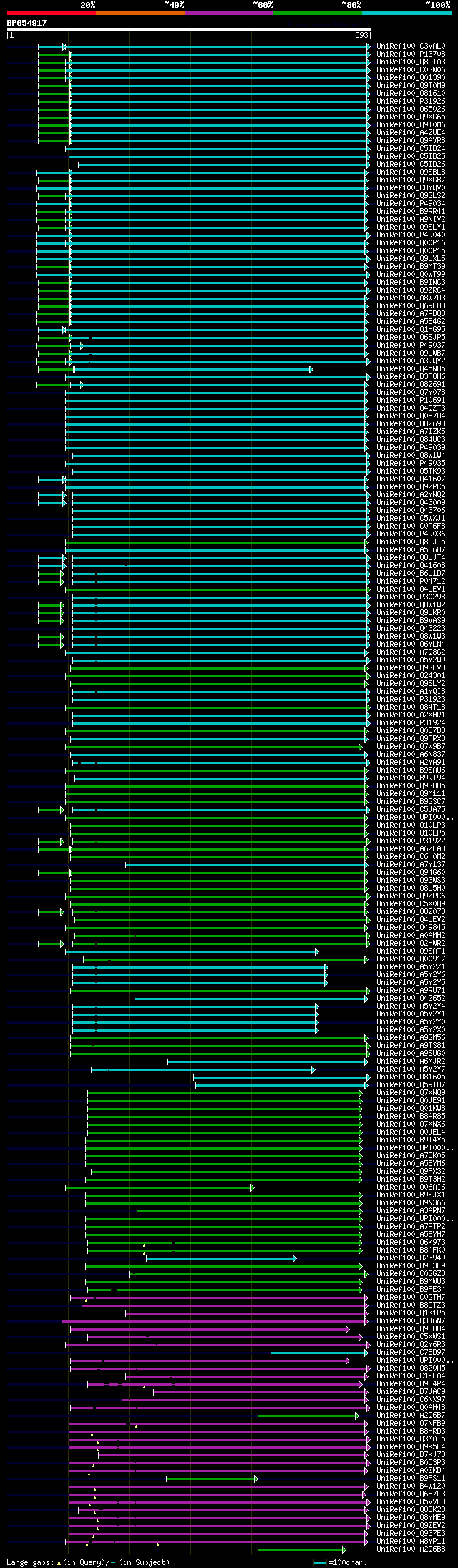Viewport: 458px width, 1568px height.
Task: Select hit label UniRef100_P10691
Action: tap(411, 401)
